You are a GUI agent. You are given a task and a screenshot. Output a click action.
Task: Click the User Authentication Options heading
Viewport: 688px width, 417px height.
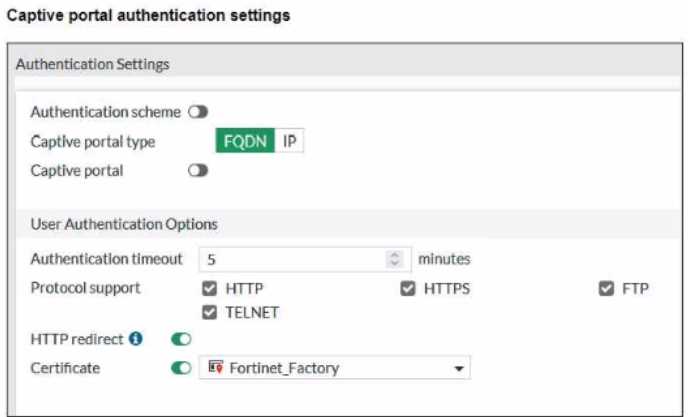(x=124, y=224)
